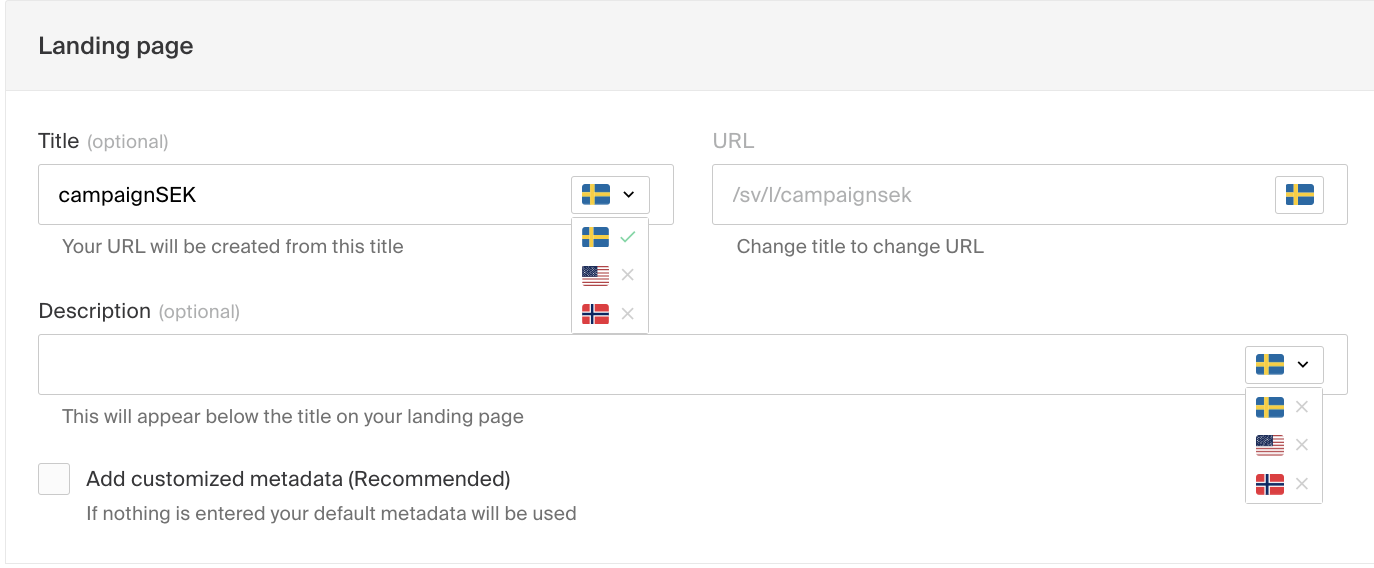
Task: Choose the Norwegian flag in Title language list
Action: coord(595,313)
